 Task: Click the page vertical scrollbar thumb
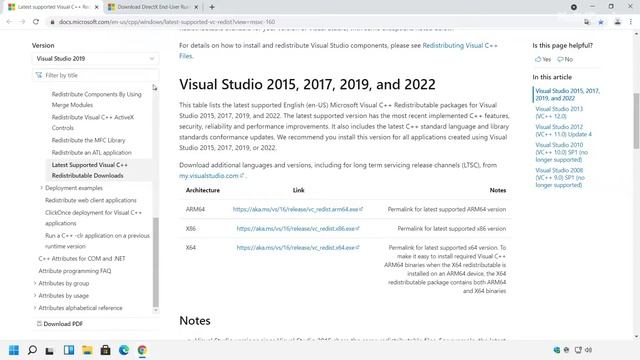click(636, 121)
